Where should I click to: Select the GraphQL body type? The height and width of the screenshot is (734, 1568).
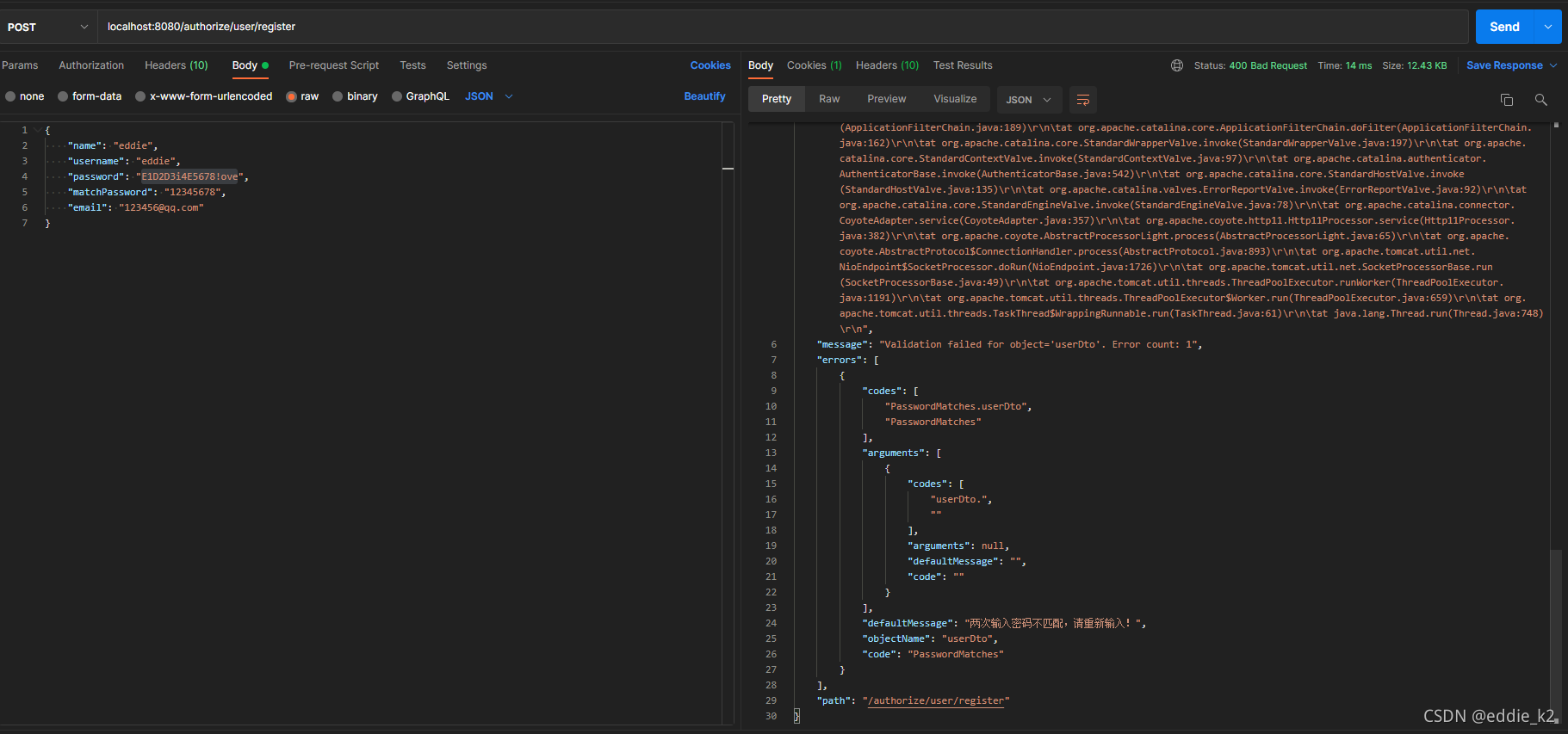tap(420, 96)
